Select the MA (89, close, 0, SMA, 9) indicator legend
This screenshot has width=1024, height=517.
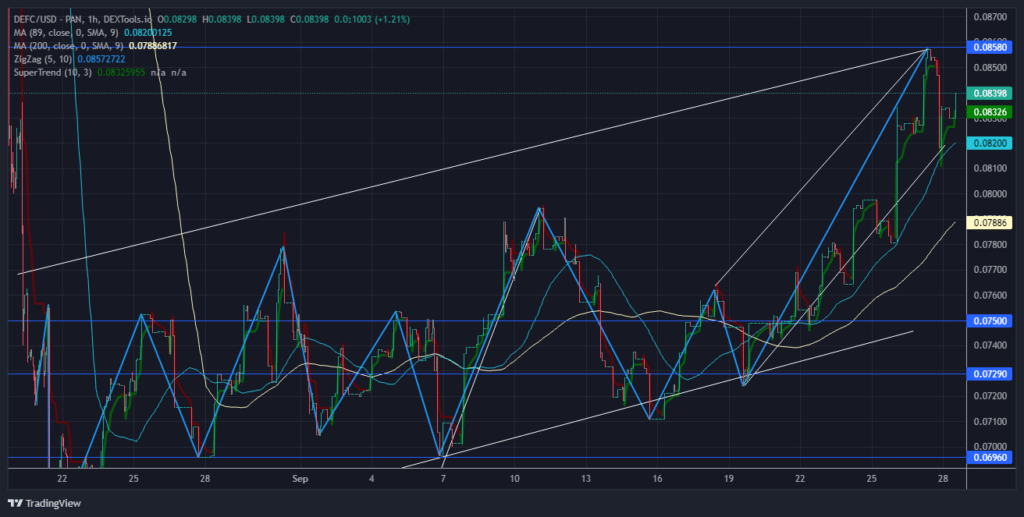pyautogui.click(x=67, y=33)
